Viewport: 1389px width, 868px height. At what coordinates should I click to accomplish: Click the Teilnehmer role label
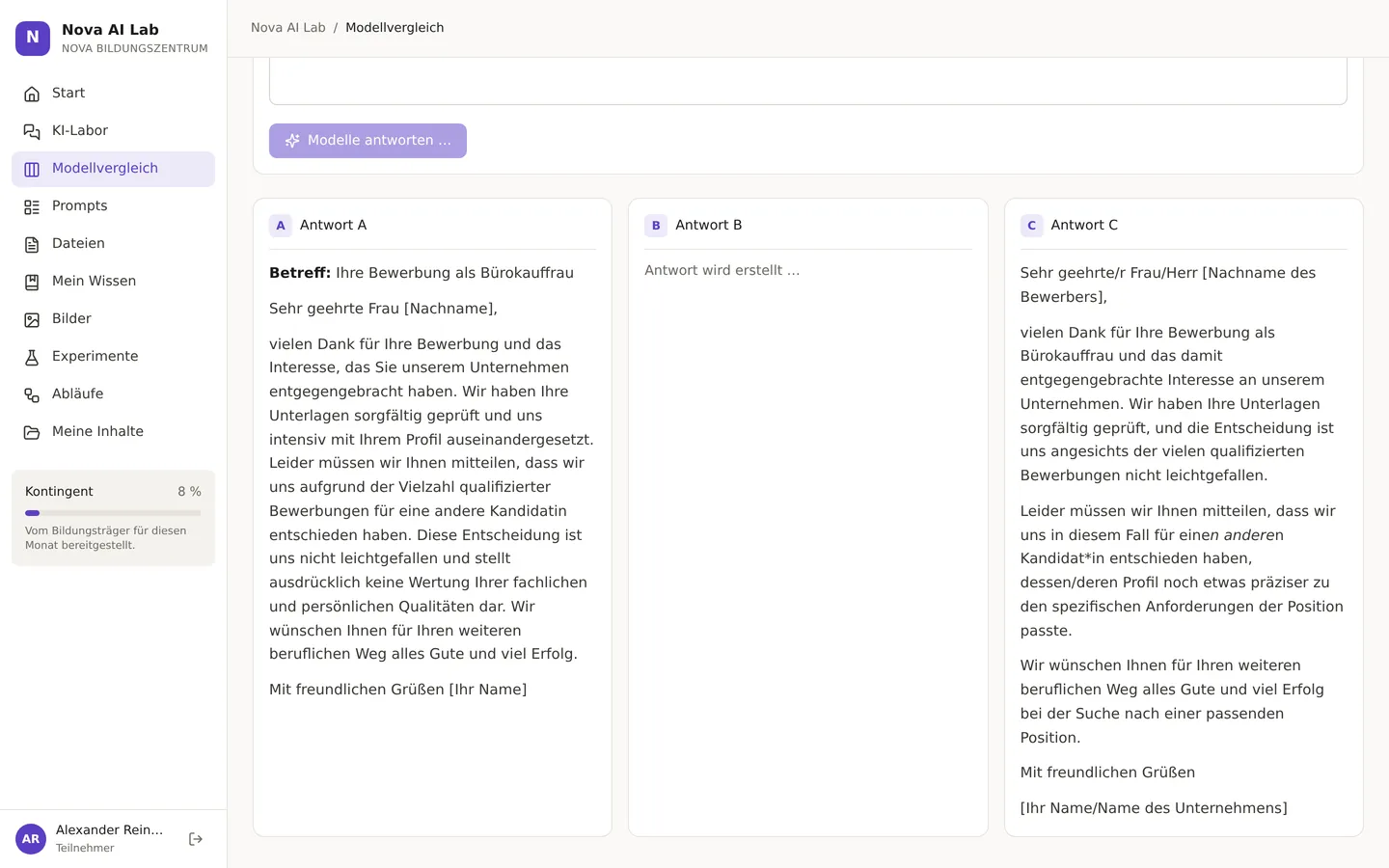pos(85,849)
